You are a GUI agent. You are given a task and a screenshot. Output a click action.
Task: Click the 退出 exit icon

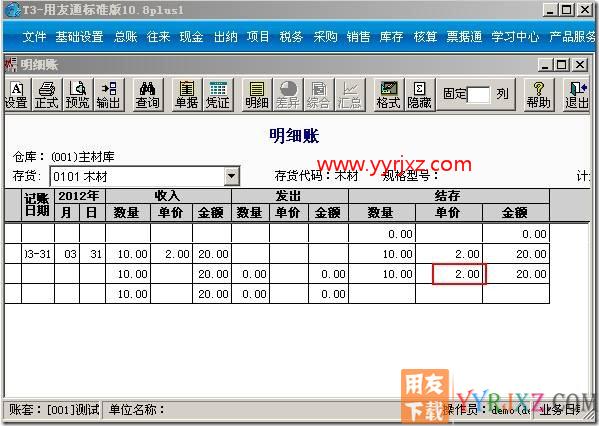point(577,95)
